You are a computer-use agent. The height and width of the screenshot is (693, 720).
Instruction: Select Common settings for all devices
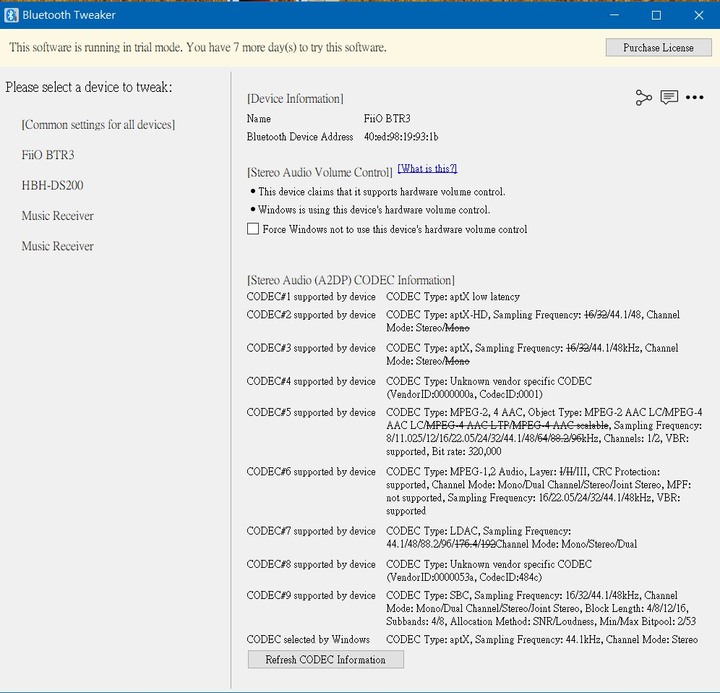pos(98,124)
